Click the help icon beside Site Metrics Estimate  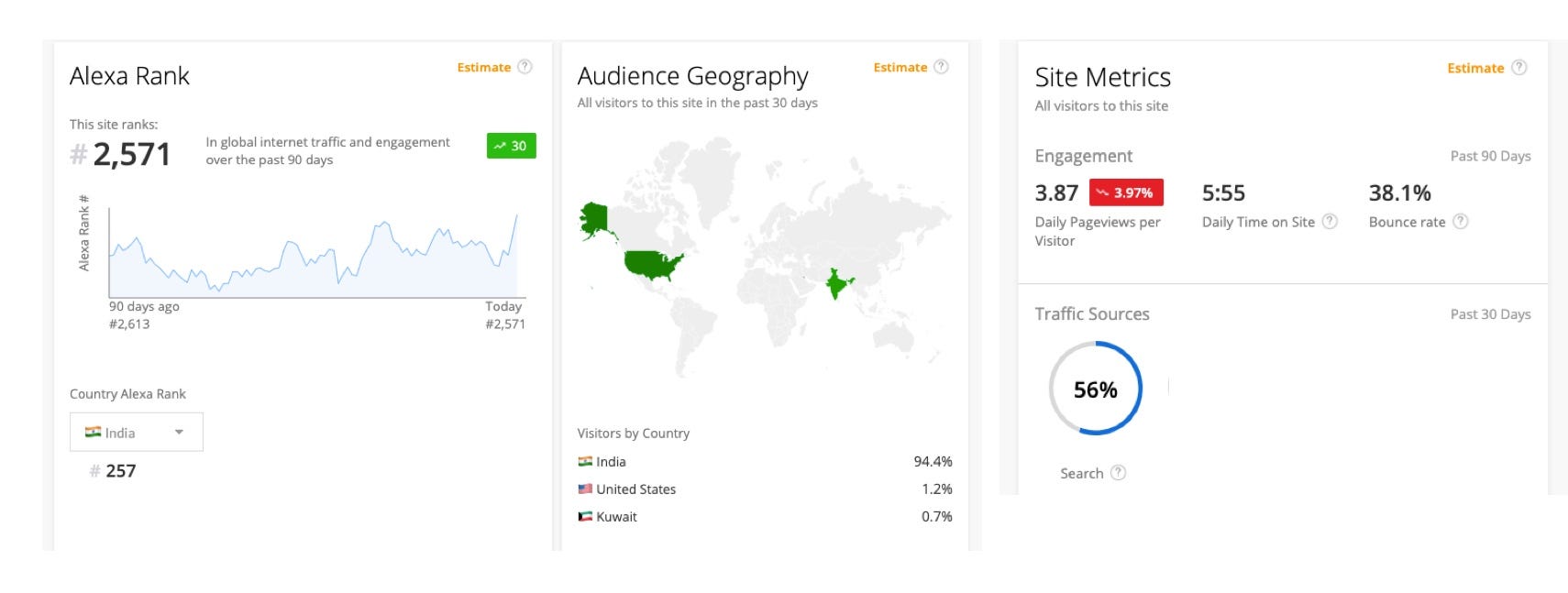pyautogui.click(x=1519, y=68)
